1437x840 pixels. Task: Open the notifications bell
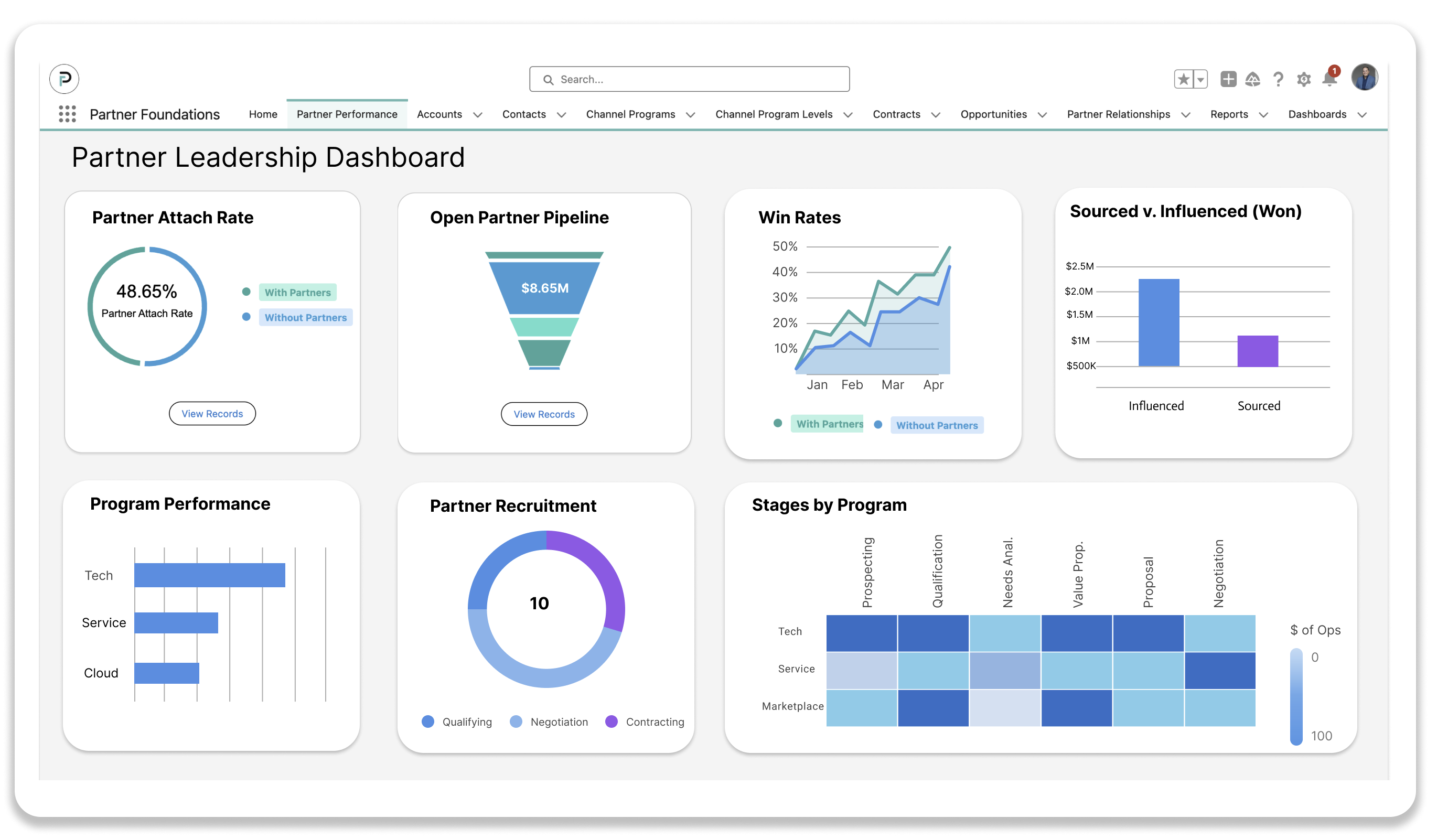[x=1328, y=79]
